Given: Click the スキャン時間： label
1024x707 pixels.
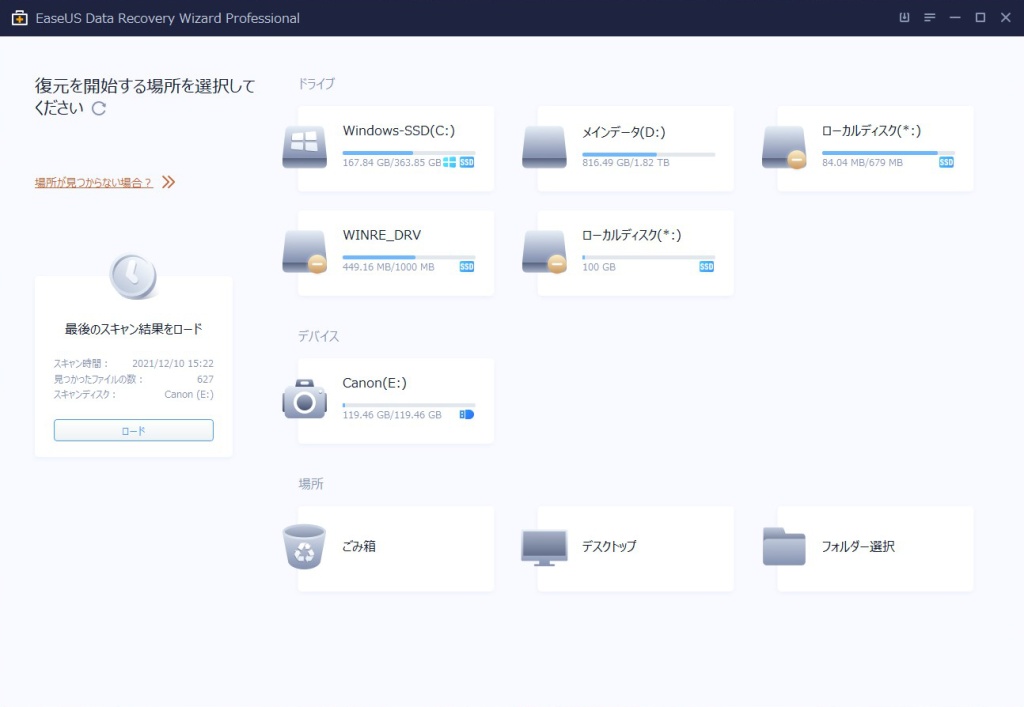Looking at the screenshot, I should point(80,364).
